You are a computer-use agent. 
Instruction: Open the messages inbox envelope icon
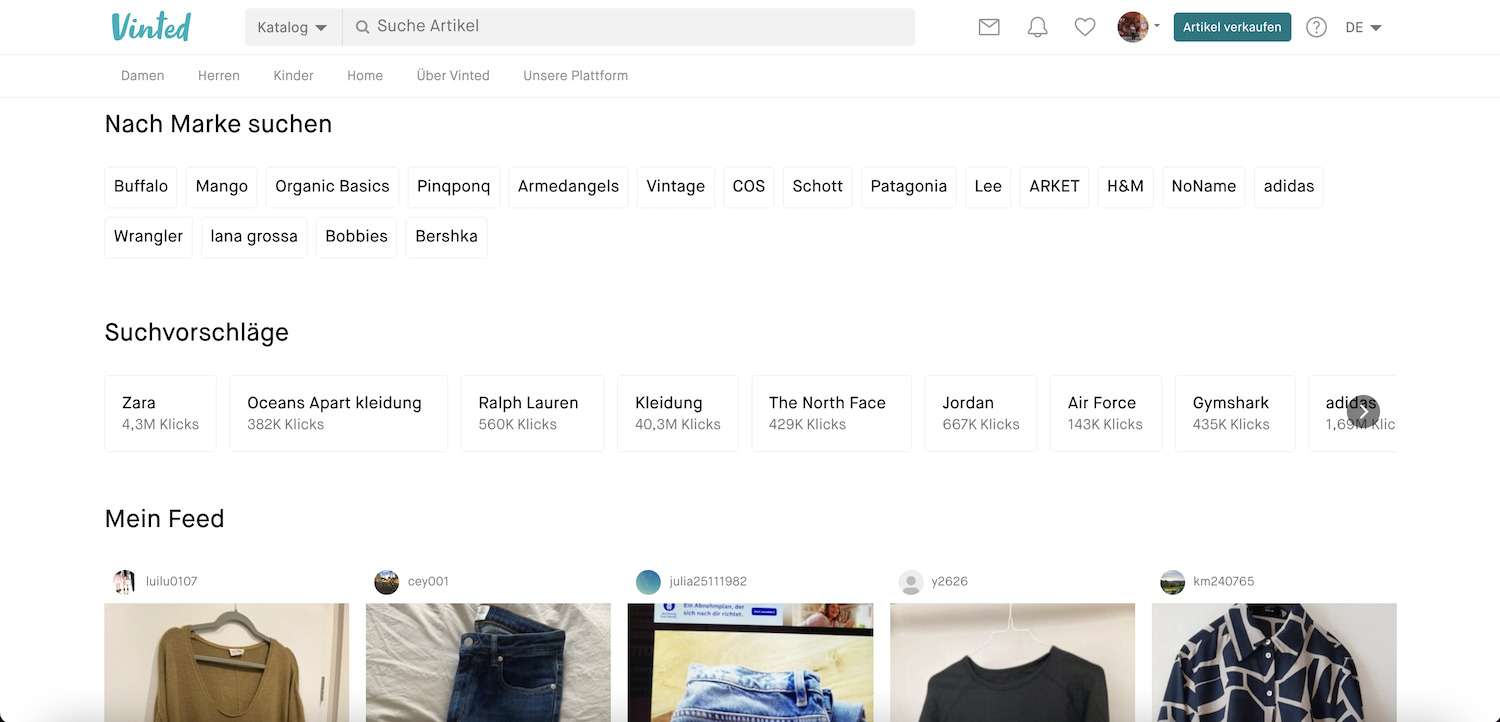pyautogui.click(x=989, y=27)
